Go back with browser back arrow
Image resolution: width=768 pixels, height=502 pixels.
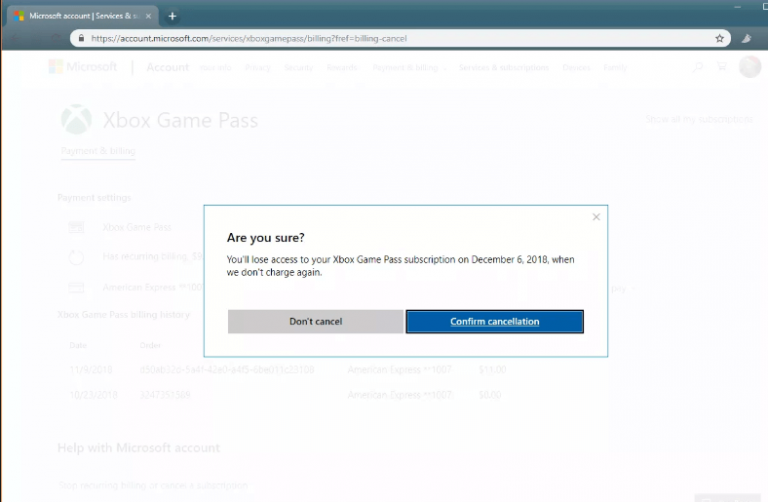[x=15, y=38]
